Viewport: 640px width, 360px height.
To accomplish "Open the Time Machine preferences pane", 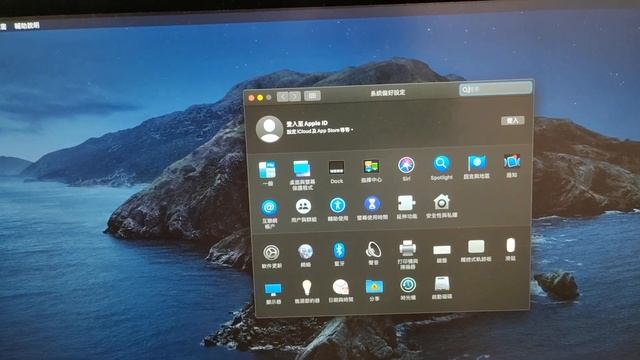I will [408, 285].
